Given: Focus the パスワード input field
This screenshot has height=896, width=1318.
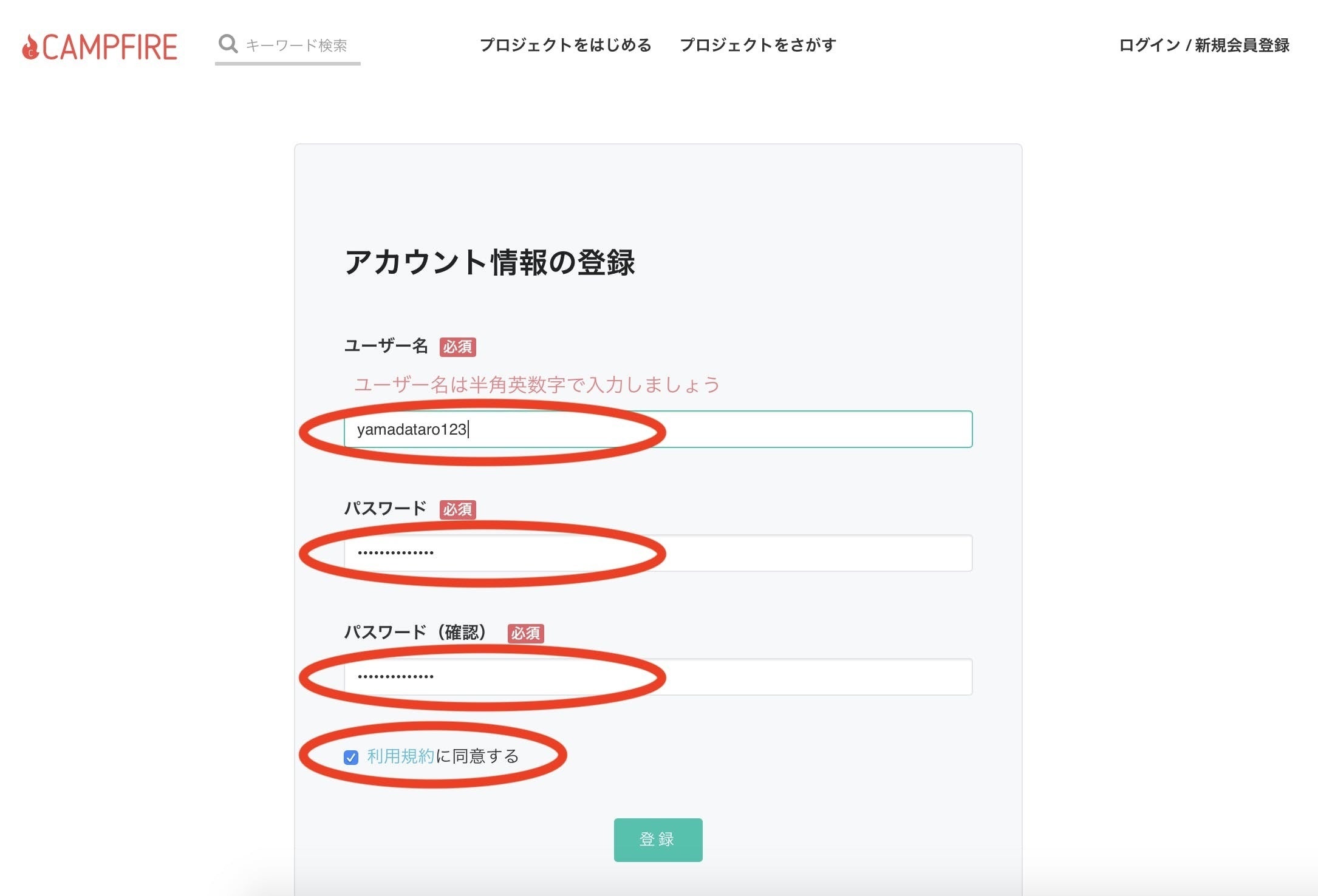Looking at the screenshot, I should click(x=658, y=553).
